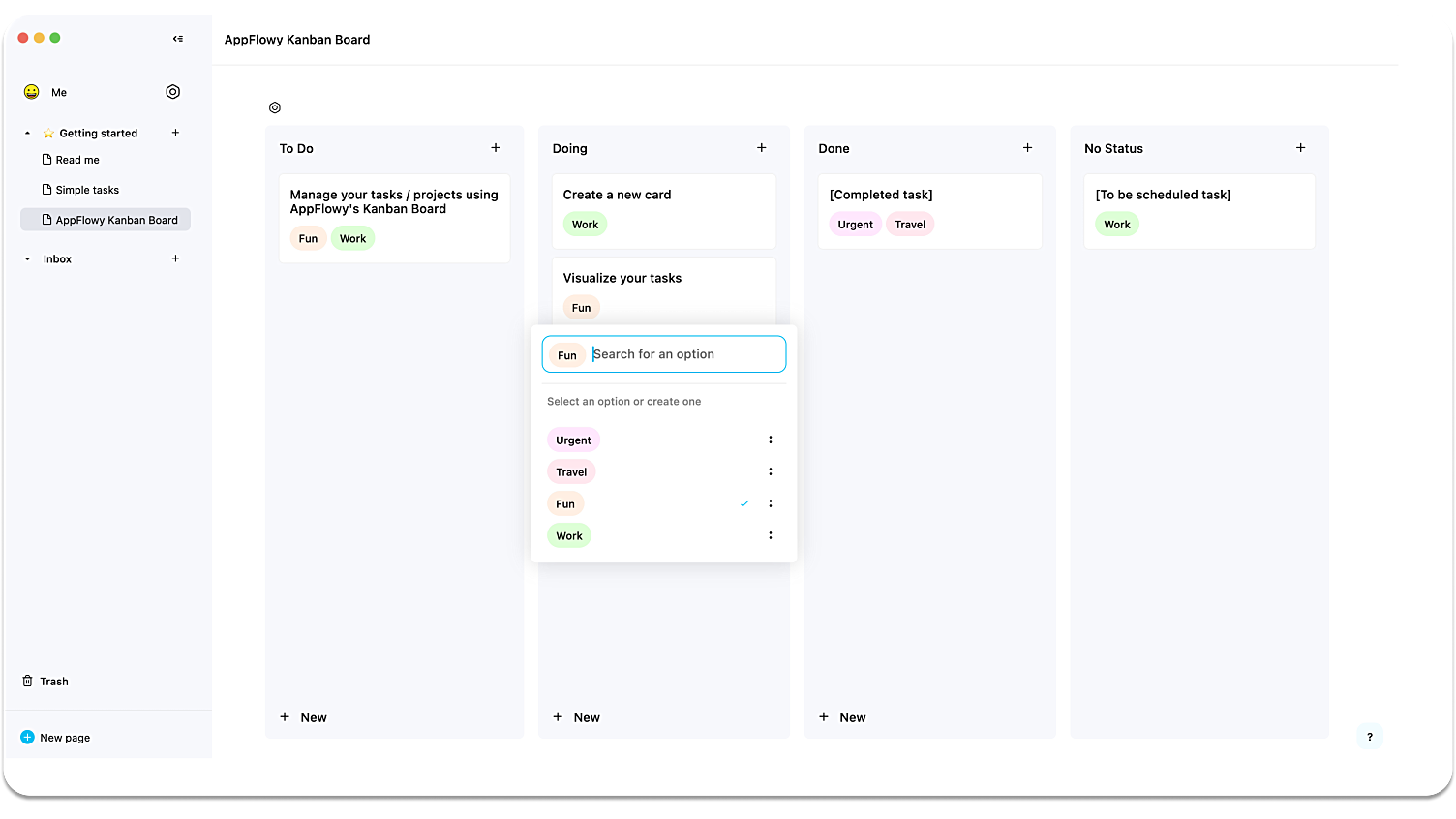Open more options for Travel tag

[x=771, y=471]
